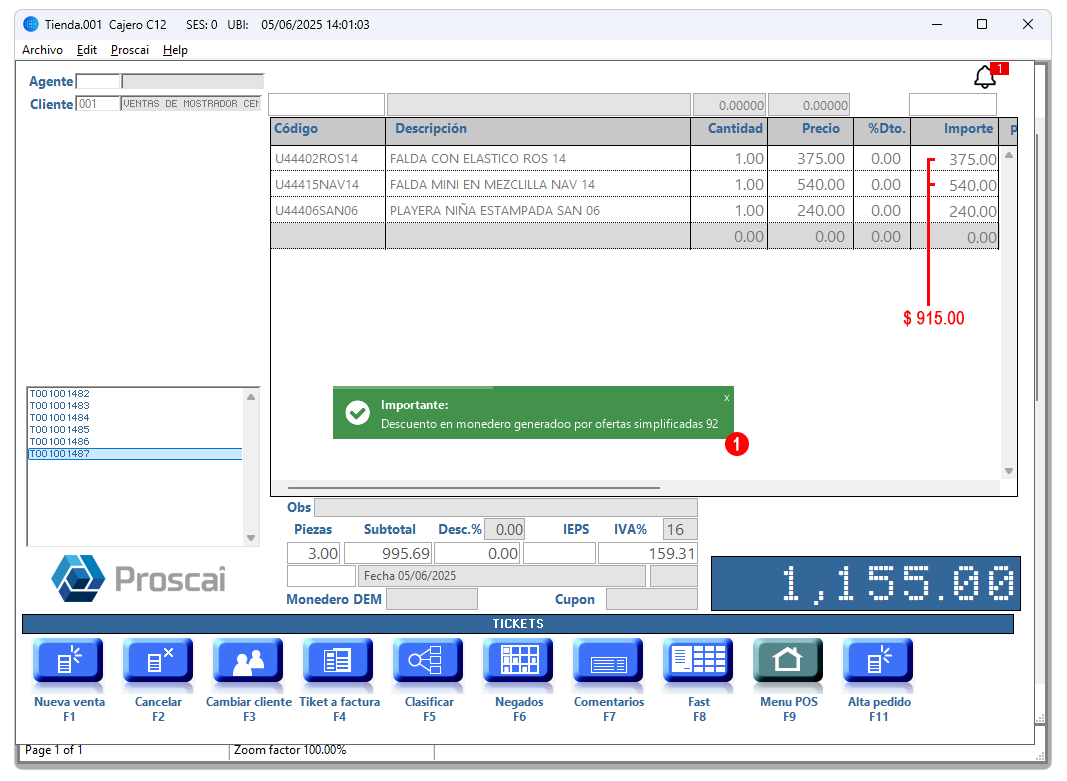Image resolution: width=1067 pixels, height=781 pixels.
Task: Click FALDA MINI EN MEZCLILLA NAV 14 description
Action: click(x=492, y=185)
